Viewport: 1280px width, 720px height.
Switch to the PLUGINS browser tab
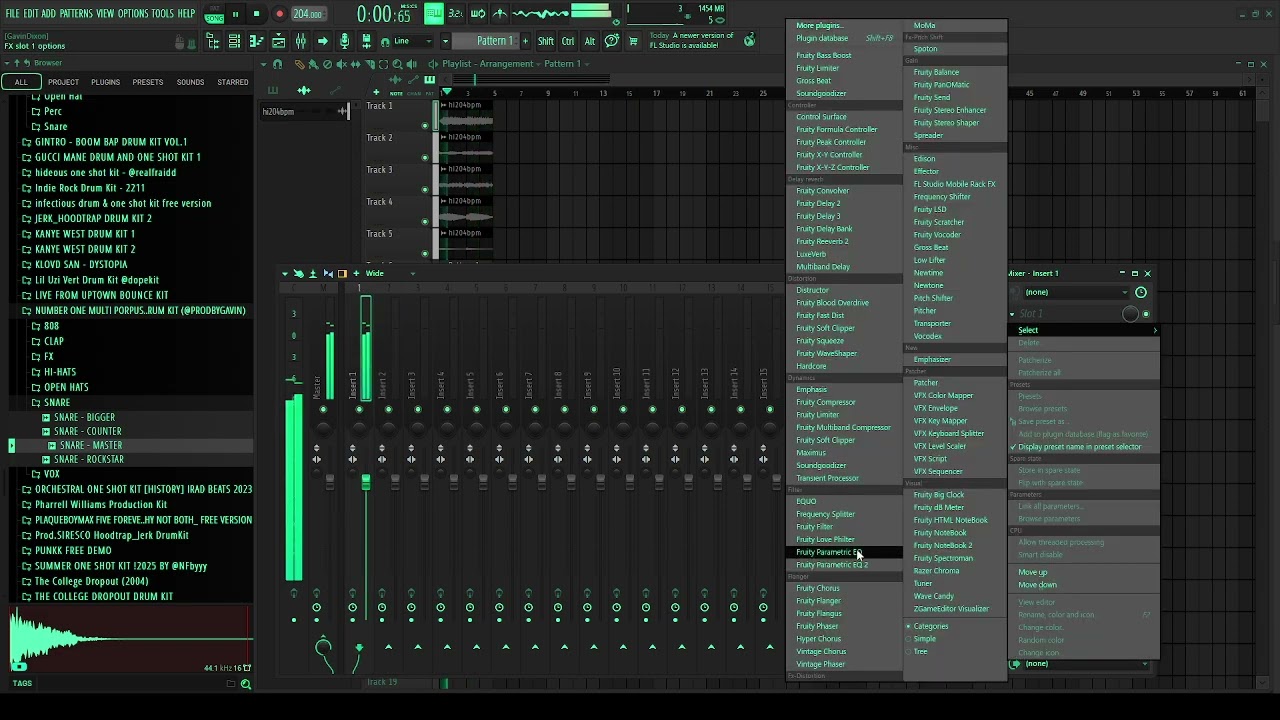[x=105, y=82]
